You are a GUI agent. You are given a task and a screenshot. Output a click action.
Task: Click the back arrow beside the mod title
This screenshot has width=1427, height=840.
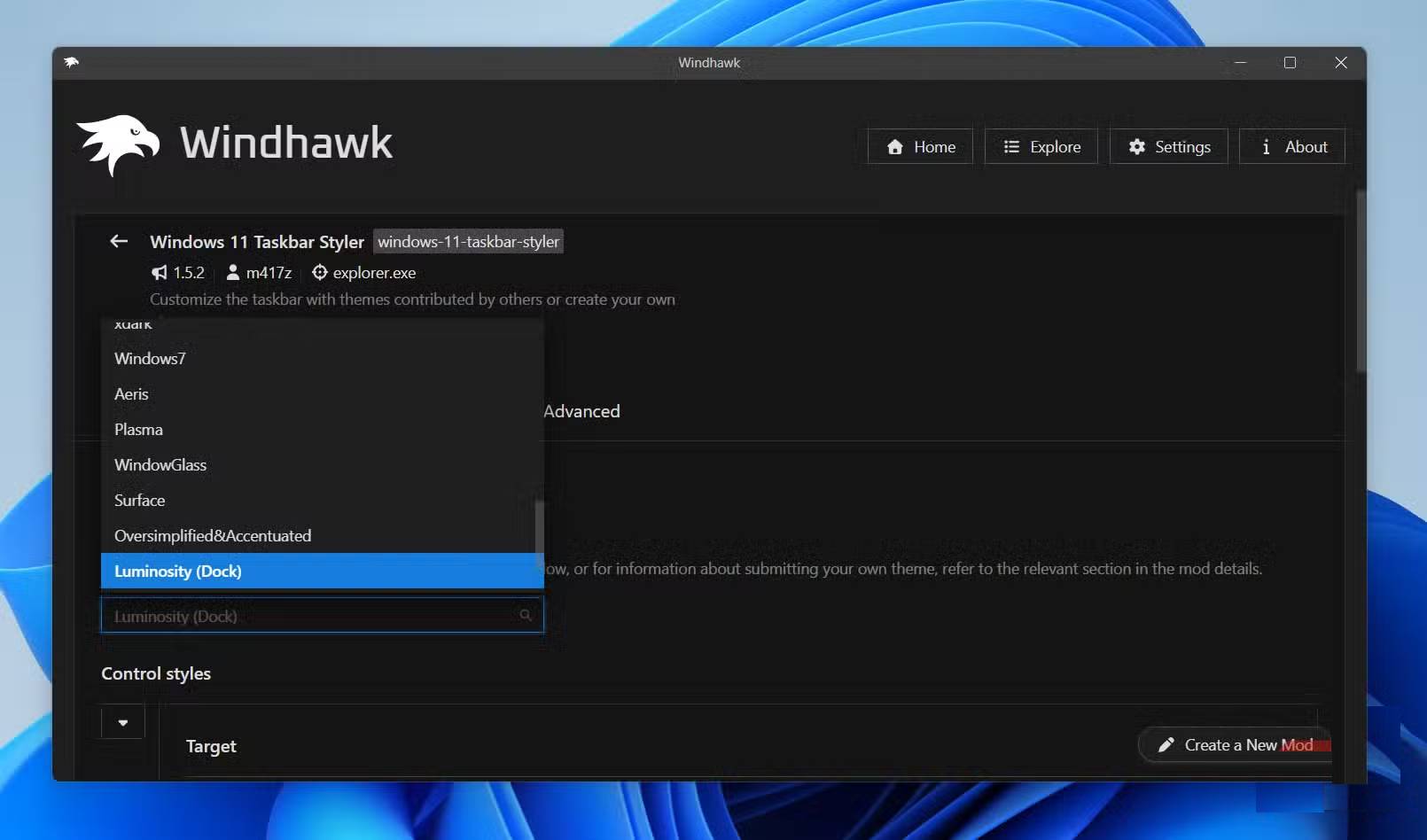tap(119, 241)
